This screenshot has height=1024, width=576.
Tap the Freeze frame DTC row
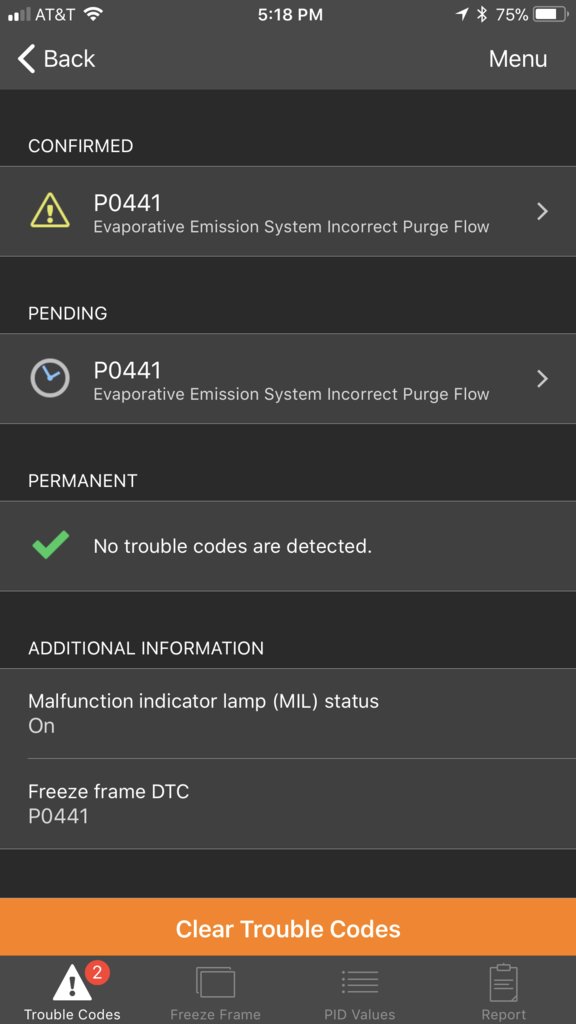tap(288, 804)
